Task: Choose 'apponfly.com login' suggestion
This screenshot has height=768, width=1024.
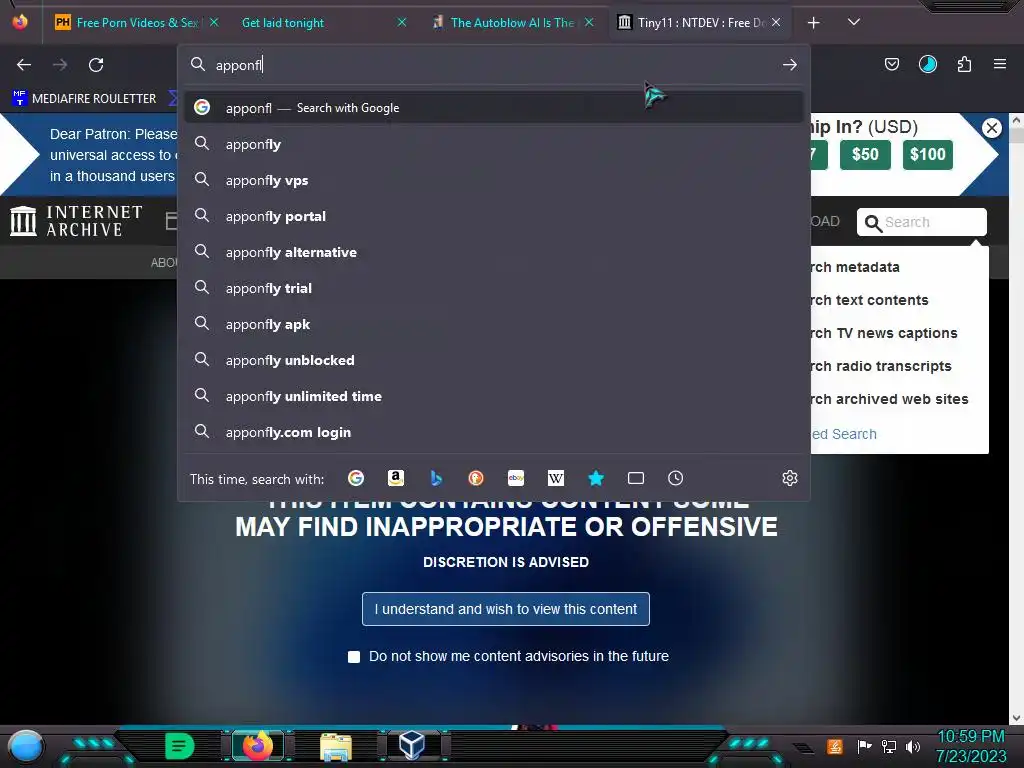Action: (x=494, y=432)
